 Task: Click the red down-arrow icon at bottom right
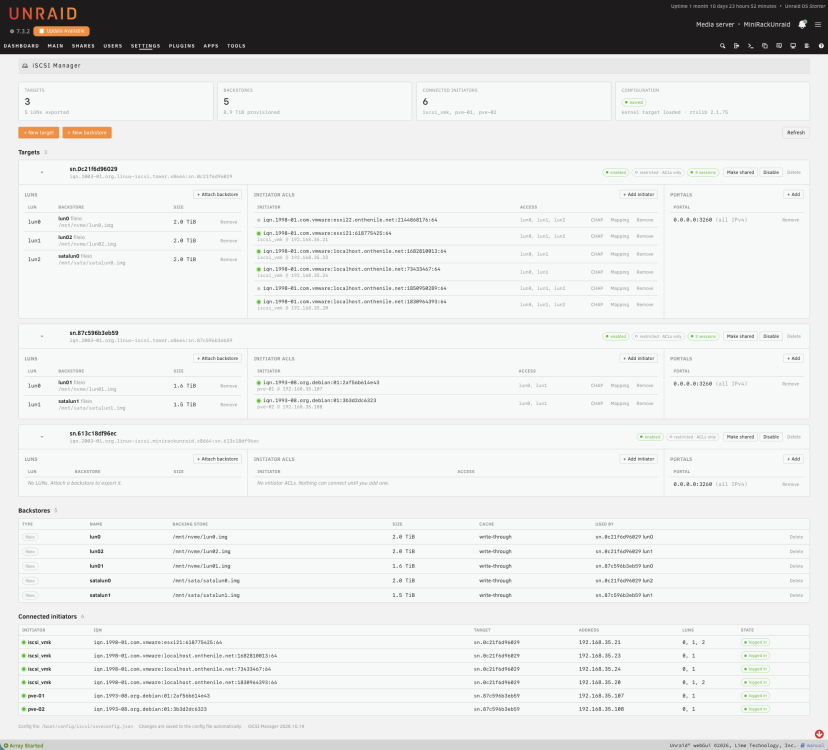(x=819, y=734)
